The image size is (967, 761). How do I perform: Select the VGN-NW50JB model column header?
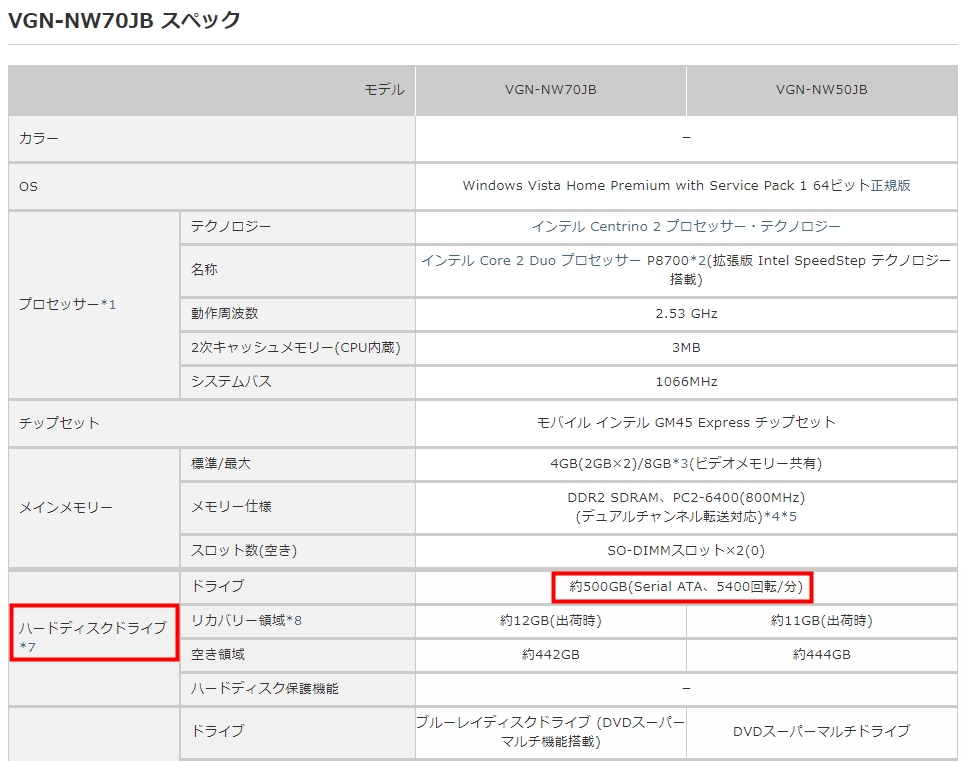coord(821,90)
